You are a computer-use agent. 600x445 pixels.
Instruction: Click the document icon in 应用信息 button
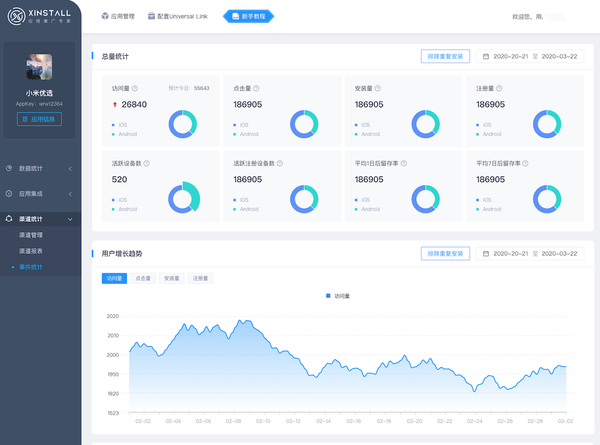(x=25, y=119)
